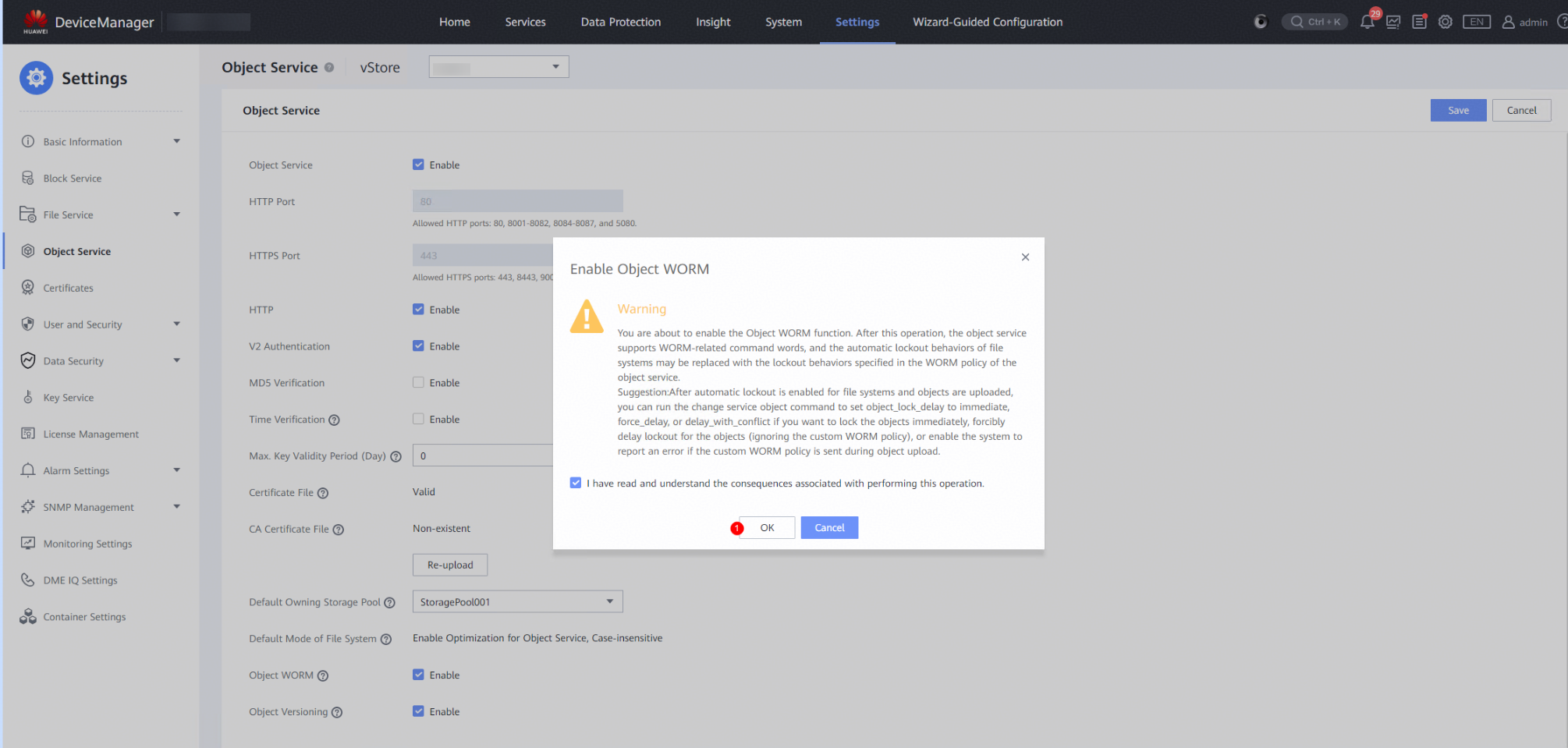Uncheck the 'I have read and understand' checkbox
1568x748 pixels.
(x=576, y=483)
